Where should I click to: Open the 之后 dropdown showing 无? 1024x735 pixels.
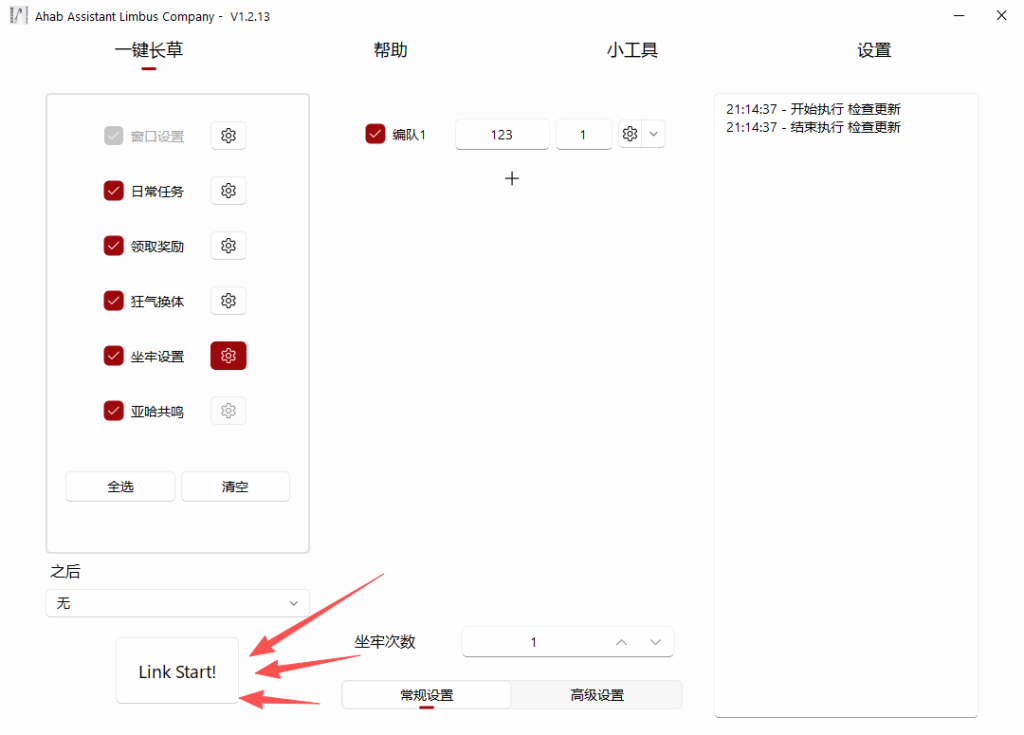point(177,603)
